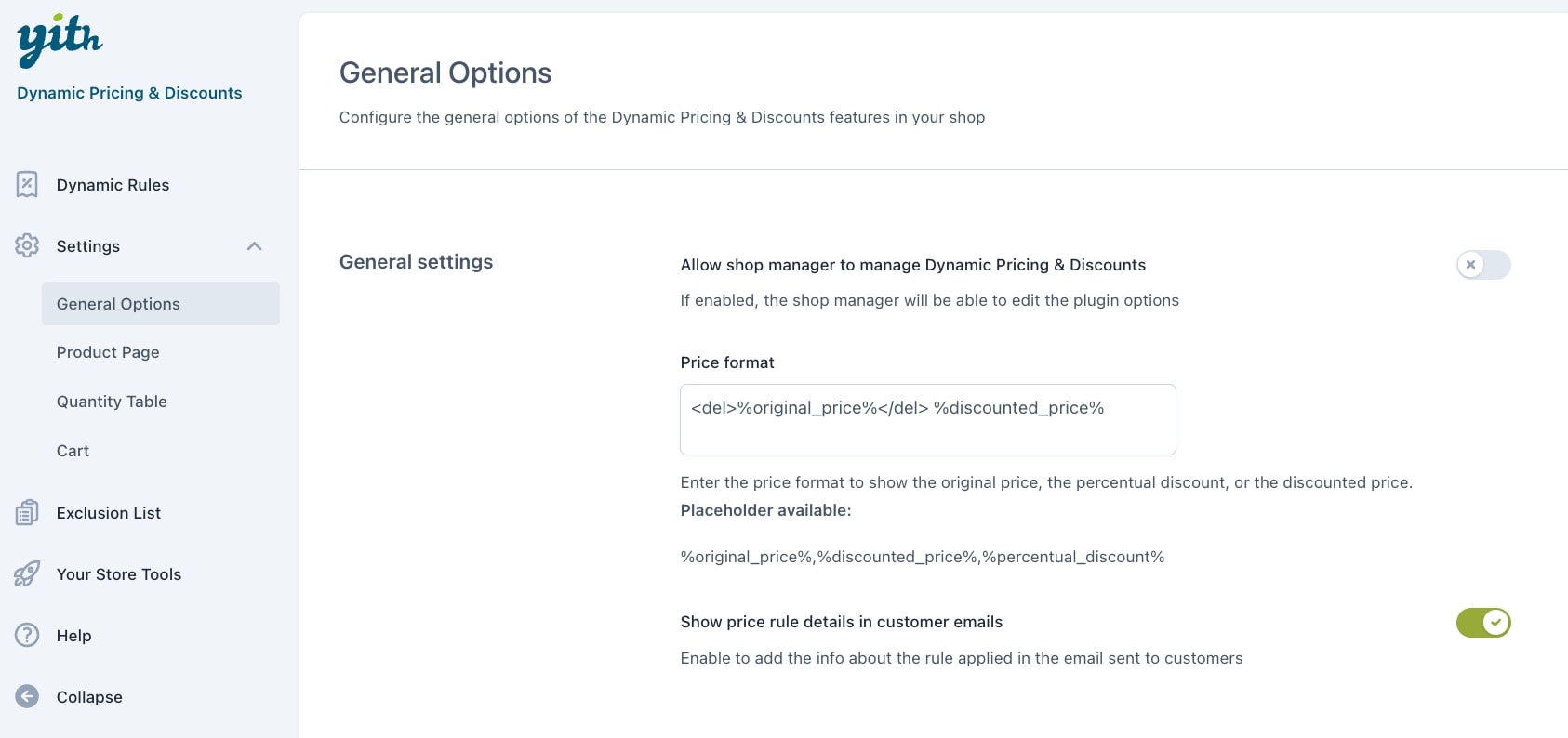Open Dynamic Rules section
1568x738 pixels.
tap(113, 185)
